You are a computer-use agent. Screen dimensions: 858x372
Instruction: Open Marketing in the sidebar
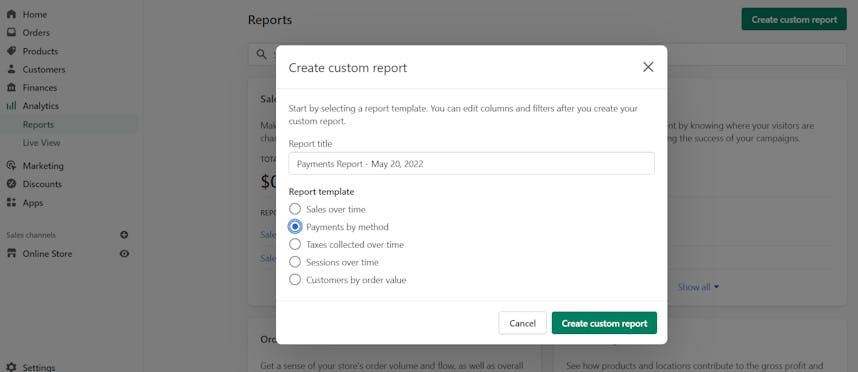(x=43, y=165)
